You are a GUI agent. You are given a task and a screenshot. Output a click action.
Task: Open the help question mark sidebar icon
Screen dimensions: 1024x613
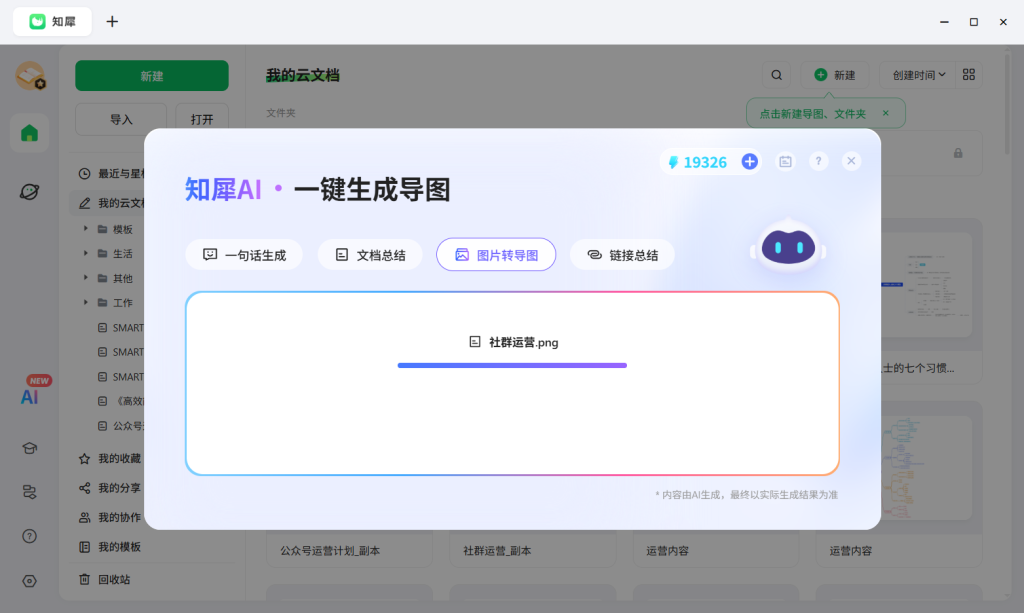(x=29, y=537)
